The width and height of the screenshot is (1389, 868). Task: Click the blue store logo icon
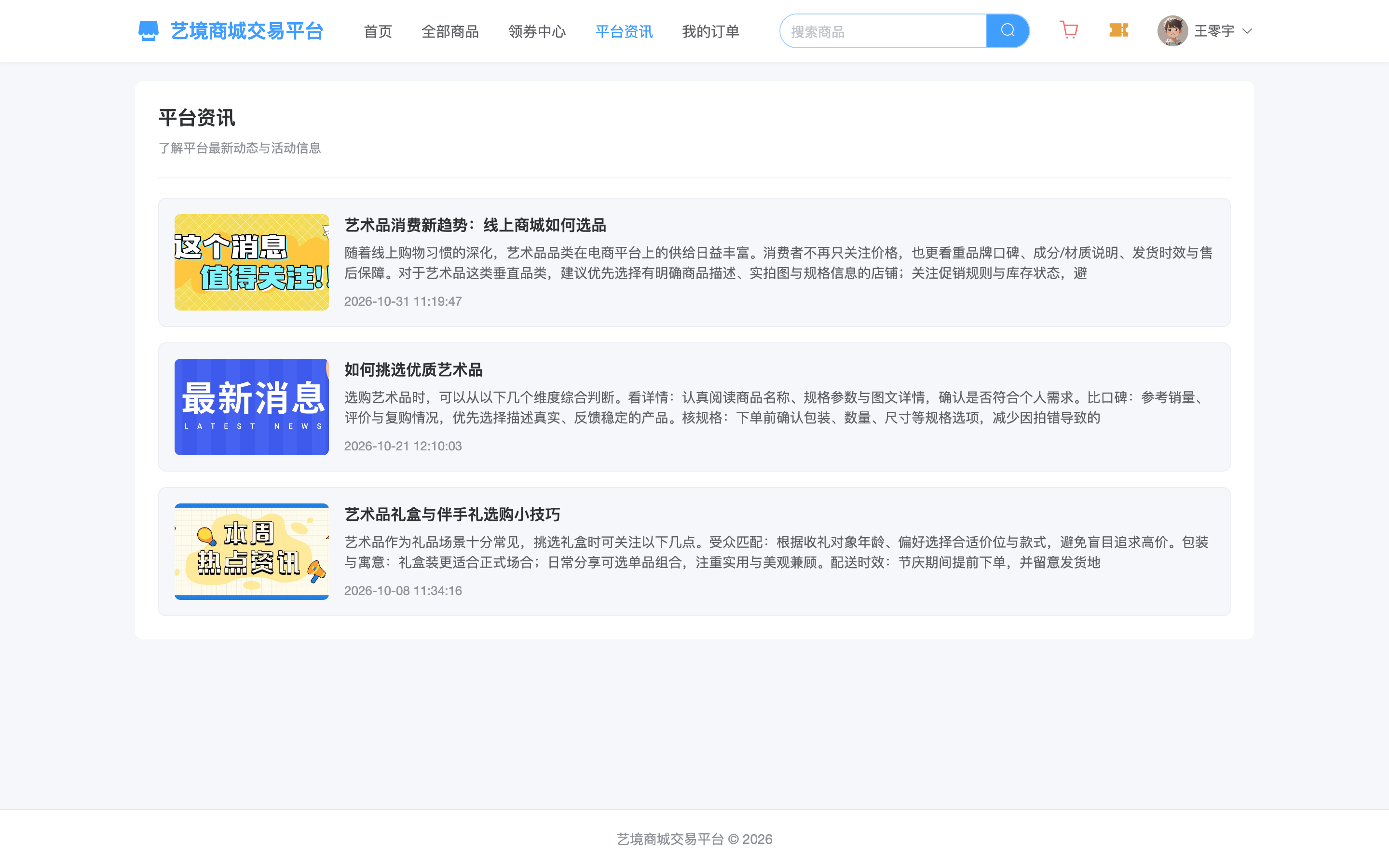click(x=148, y=31)
